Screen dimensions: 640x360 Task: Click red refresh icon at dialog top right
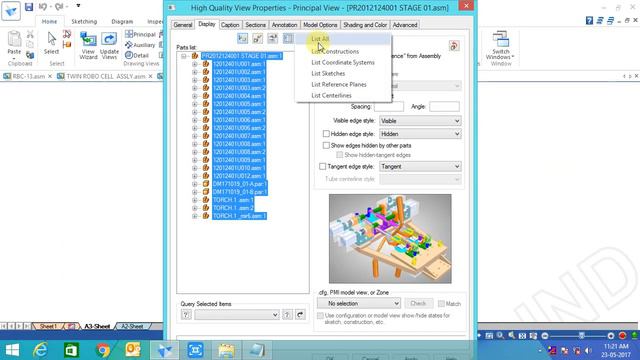[454, 46]
